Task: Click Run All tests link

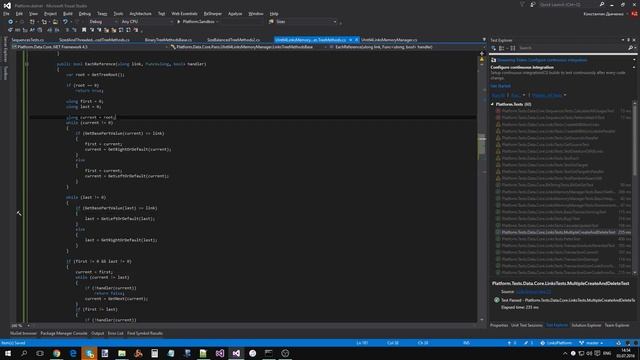Action: click(498, 96)
